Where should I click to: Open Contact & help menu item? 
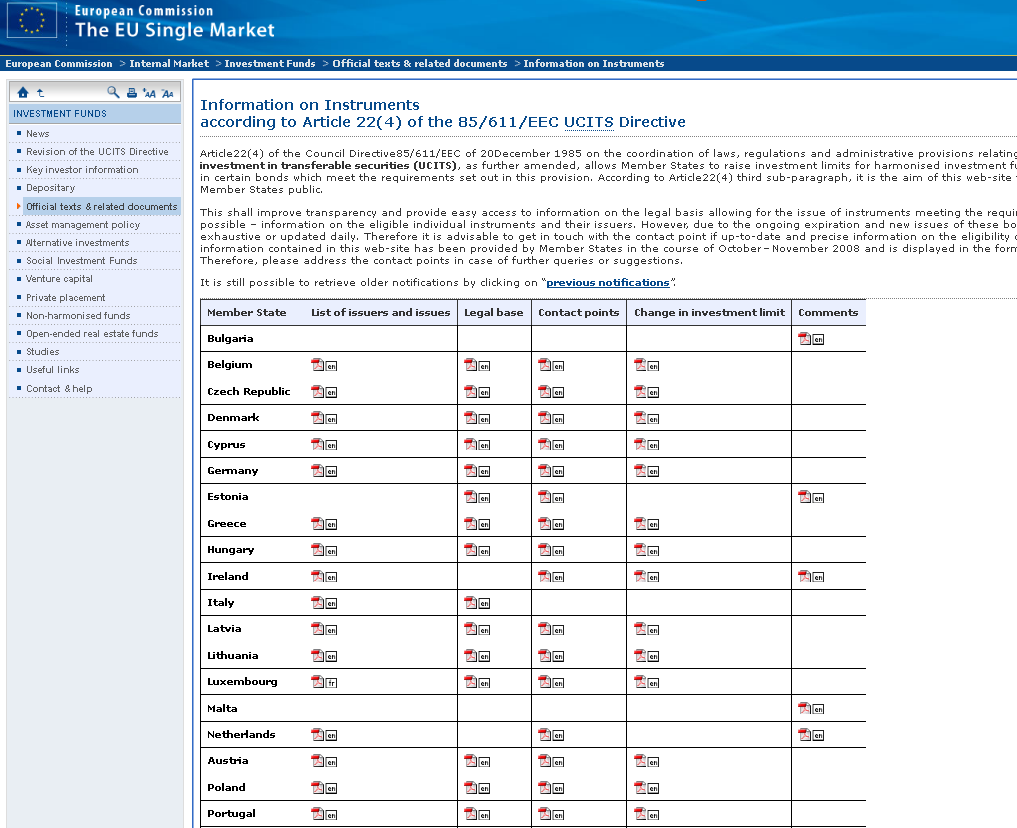tap(59, 388)
